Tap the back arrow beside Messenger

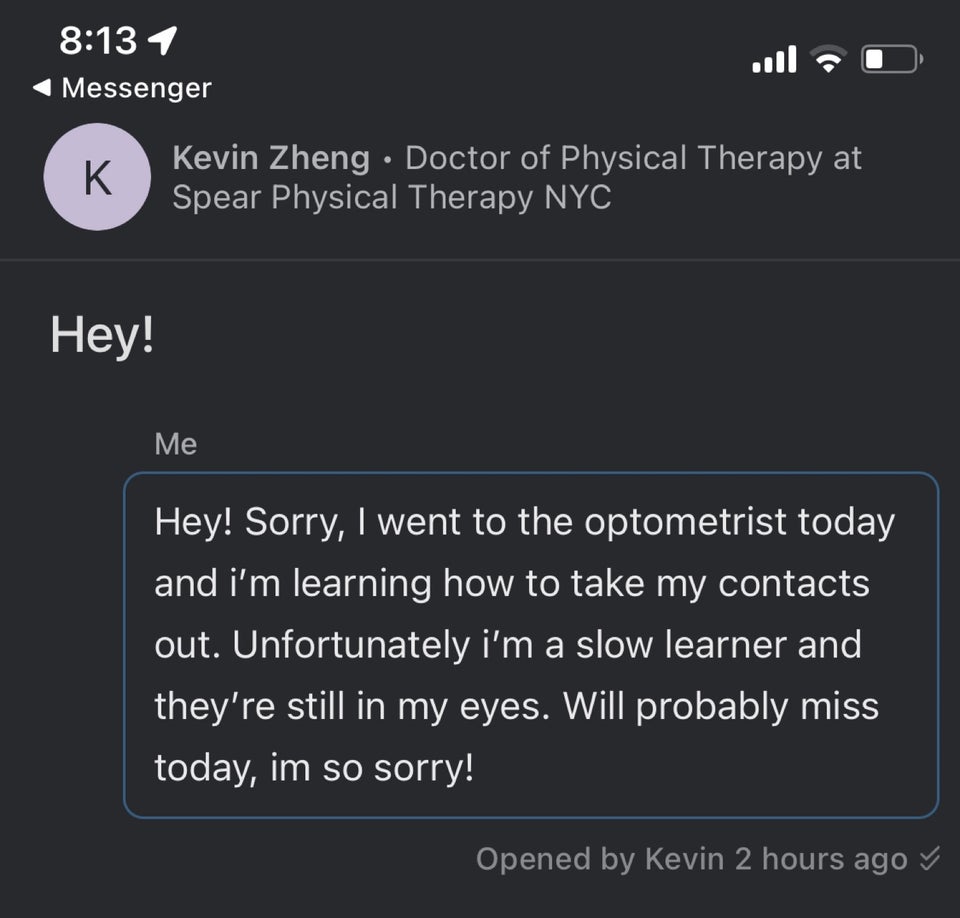click(x=42, y=88)
